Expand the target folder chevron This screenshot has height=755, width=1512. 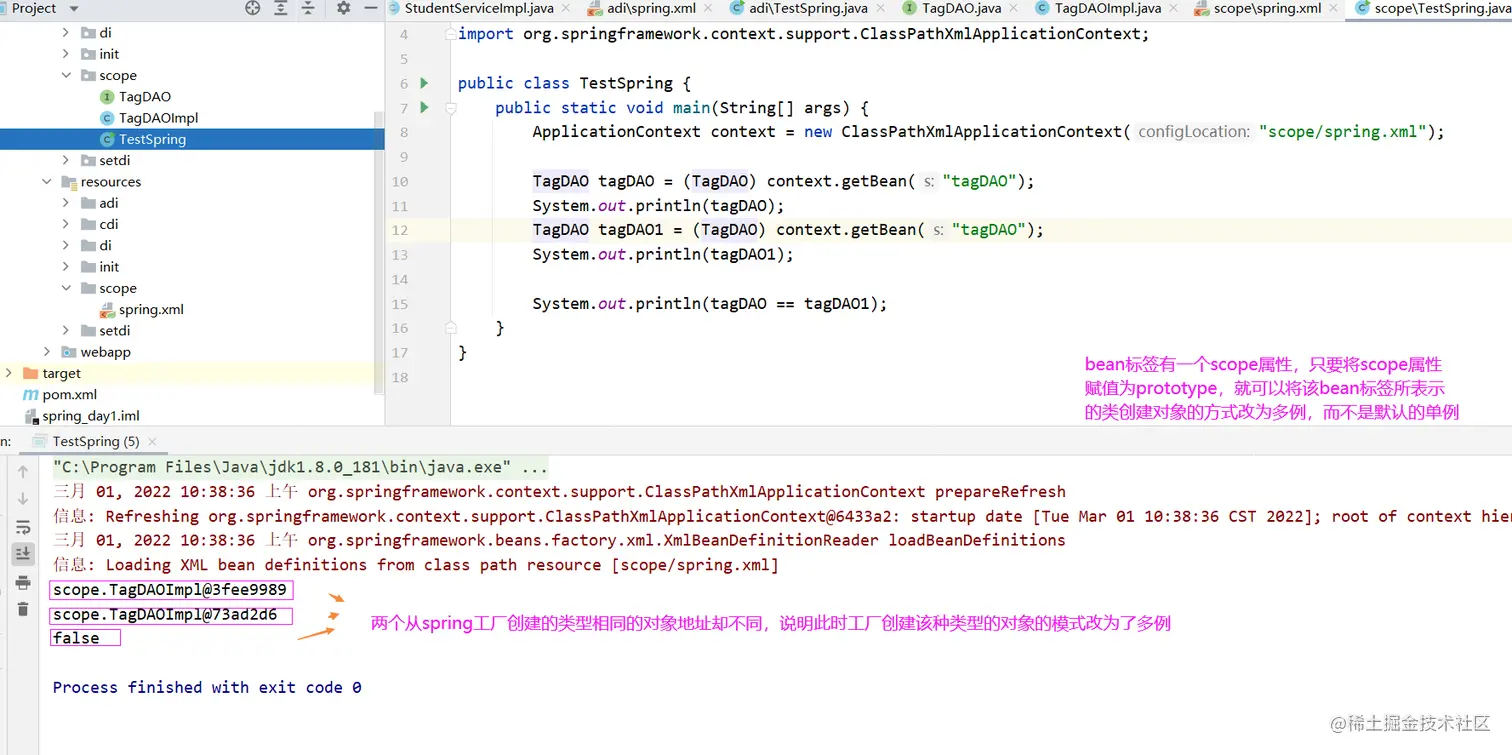[9, 373]
